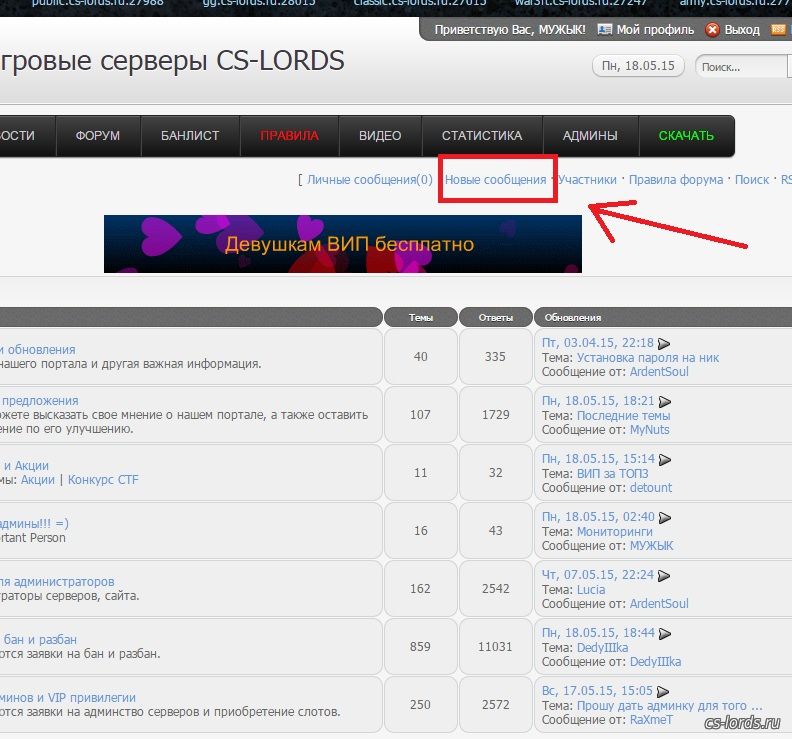
Task: Open forum section ending in обновления
Action: coord(38,350)
